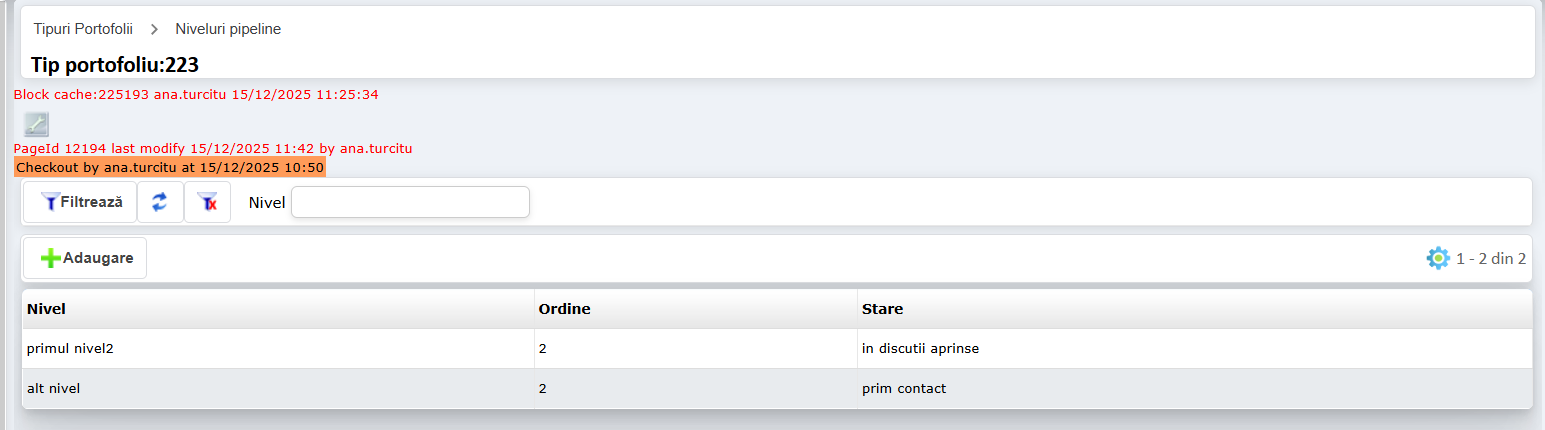Click the Ordine value in 'alt nivel' row
Screen dimensions: 1545x430
click(x=543, y=388)
